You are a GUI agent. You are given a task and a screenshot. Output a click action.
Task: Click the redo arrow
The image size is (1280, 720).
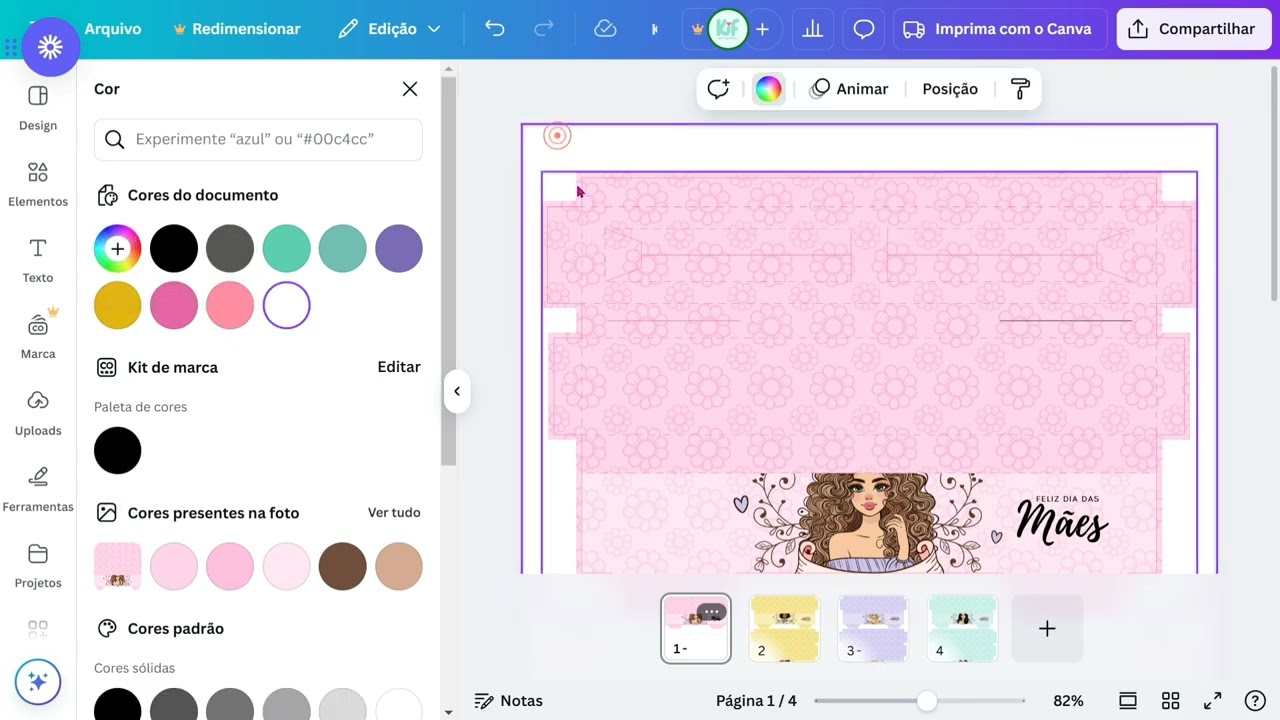[544, 29]
